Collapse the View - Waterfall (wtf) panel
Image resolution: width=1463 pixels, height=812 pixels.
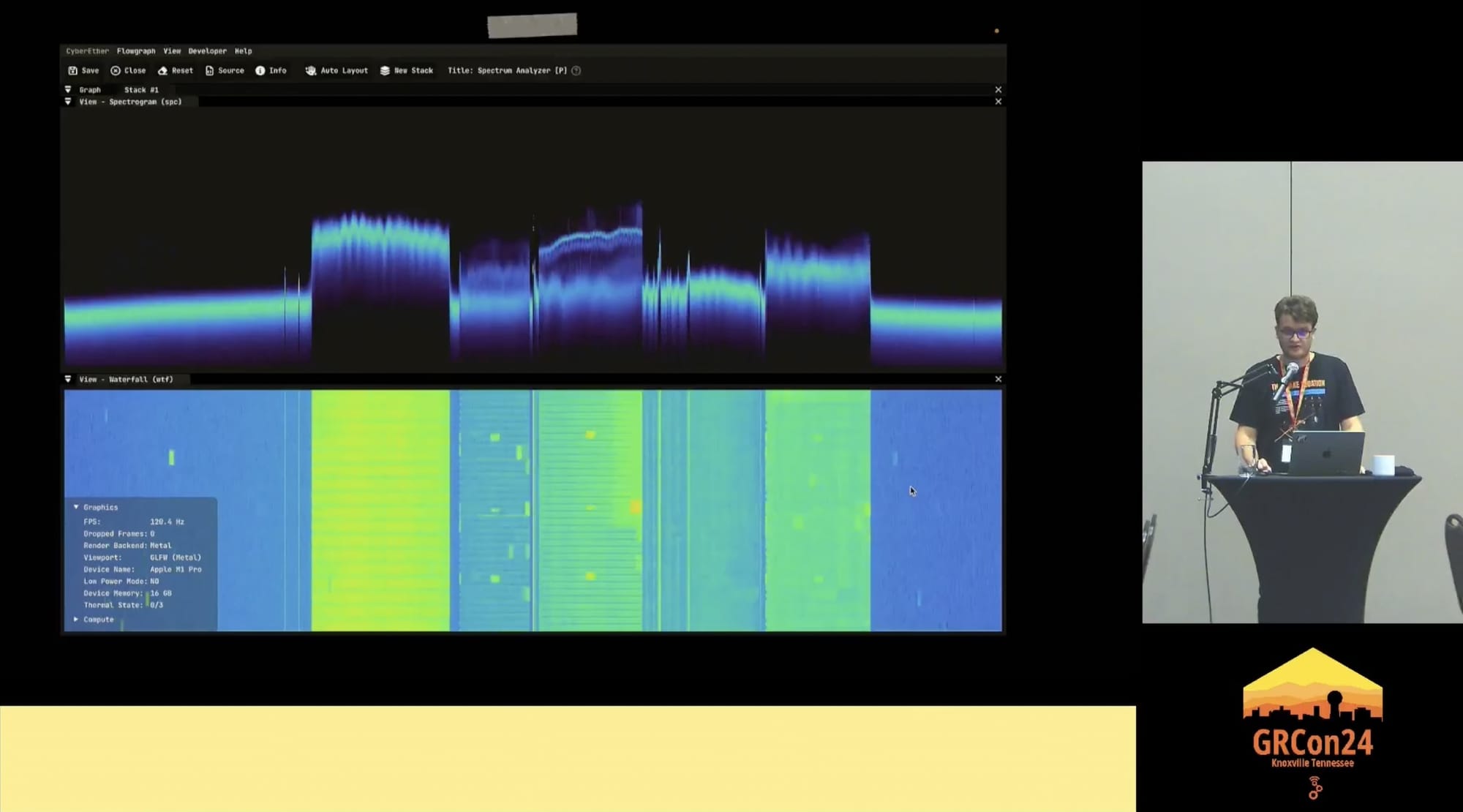click(68, 380)
